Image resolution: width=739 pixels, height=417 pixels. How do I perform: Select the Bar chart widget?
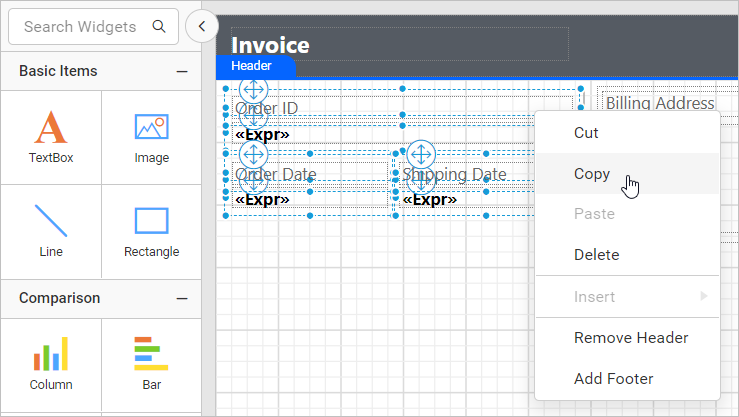point(151,354)
